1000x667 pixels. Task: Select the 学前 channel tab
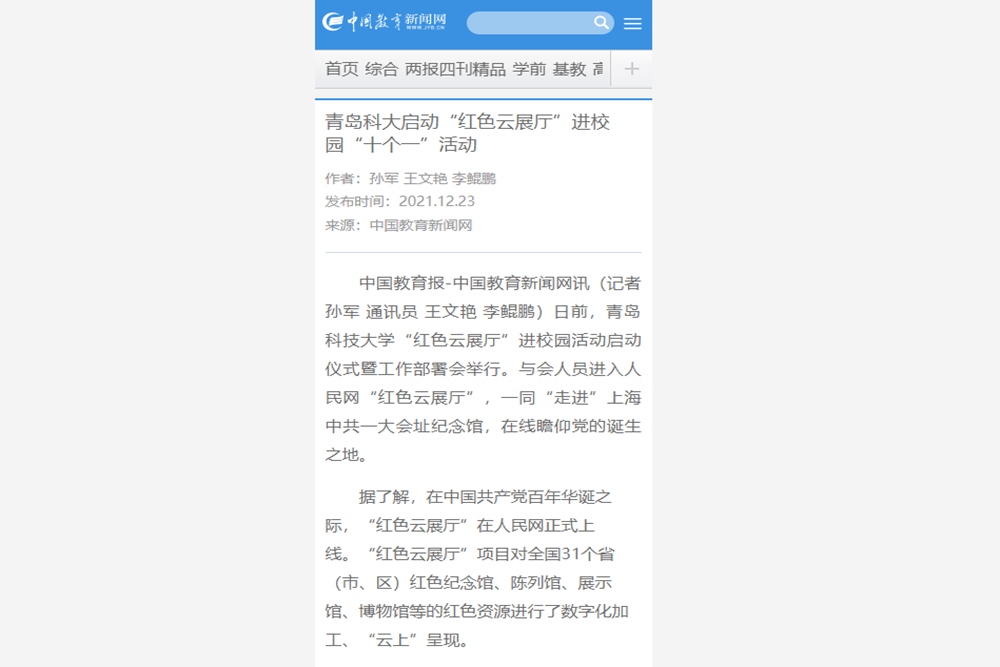(529, 69)
